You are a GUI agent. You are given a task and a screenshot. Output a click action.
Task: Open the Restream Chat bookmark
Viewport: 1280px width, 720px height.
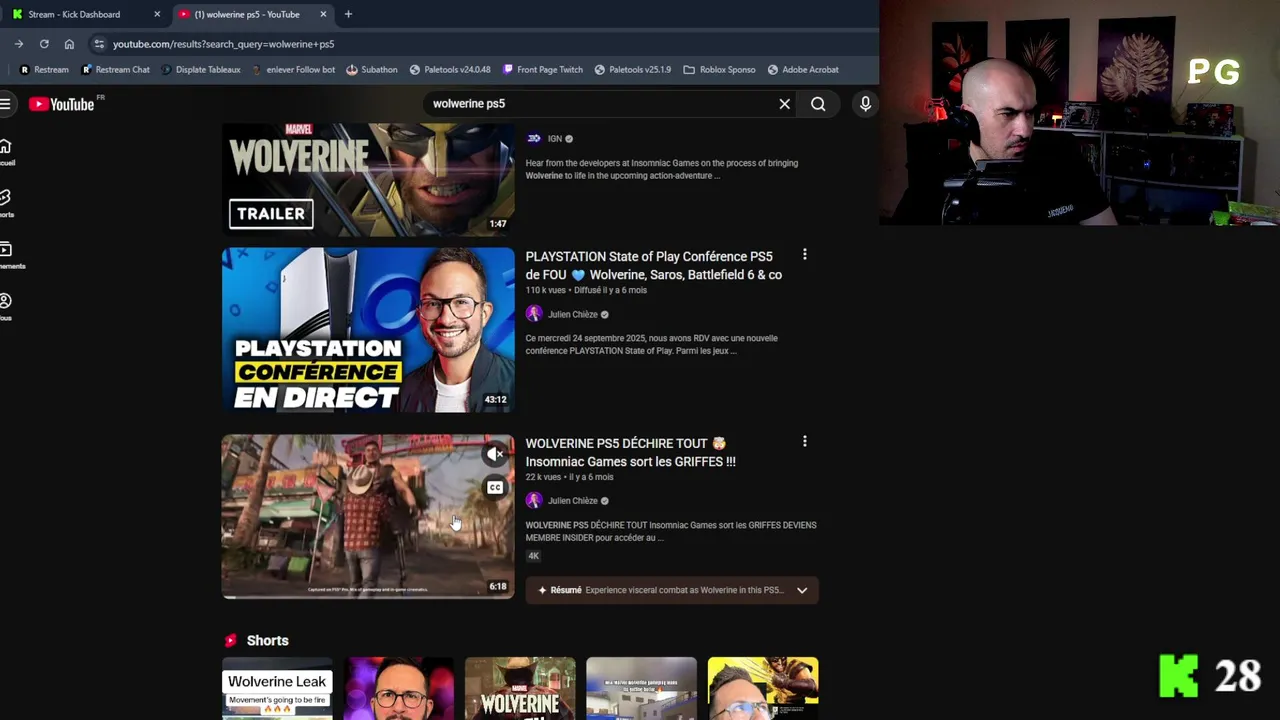pyautogui.click(x=116, y=70)
